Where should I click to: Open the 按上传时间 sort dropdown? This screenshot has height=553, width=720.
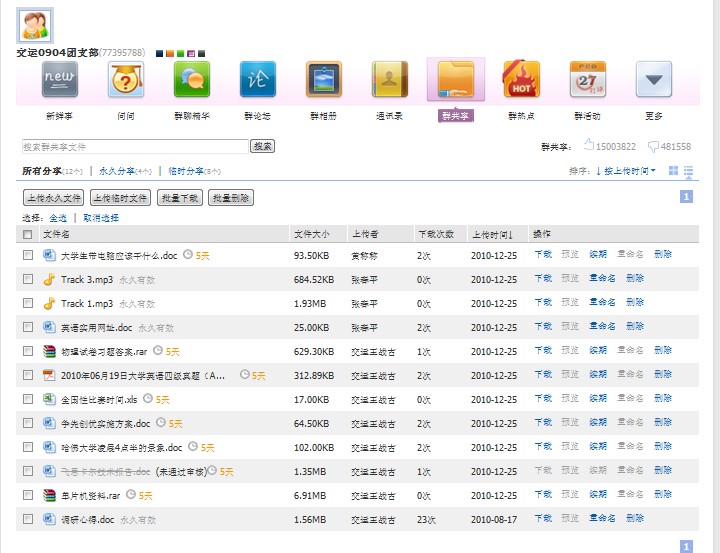point(626,171)
